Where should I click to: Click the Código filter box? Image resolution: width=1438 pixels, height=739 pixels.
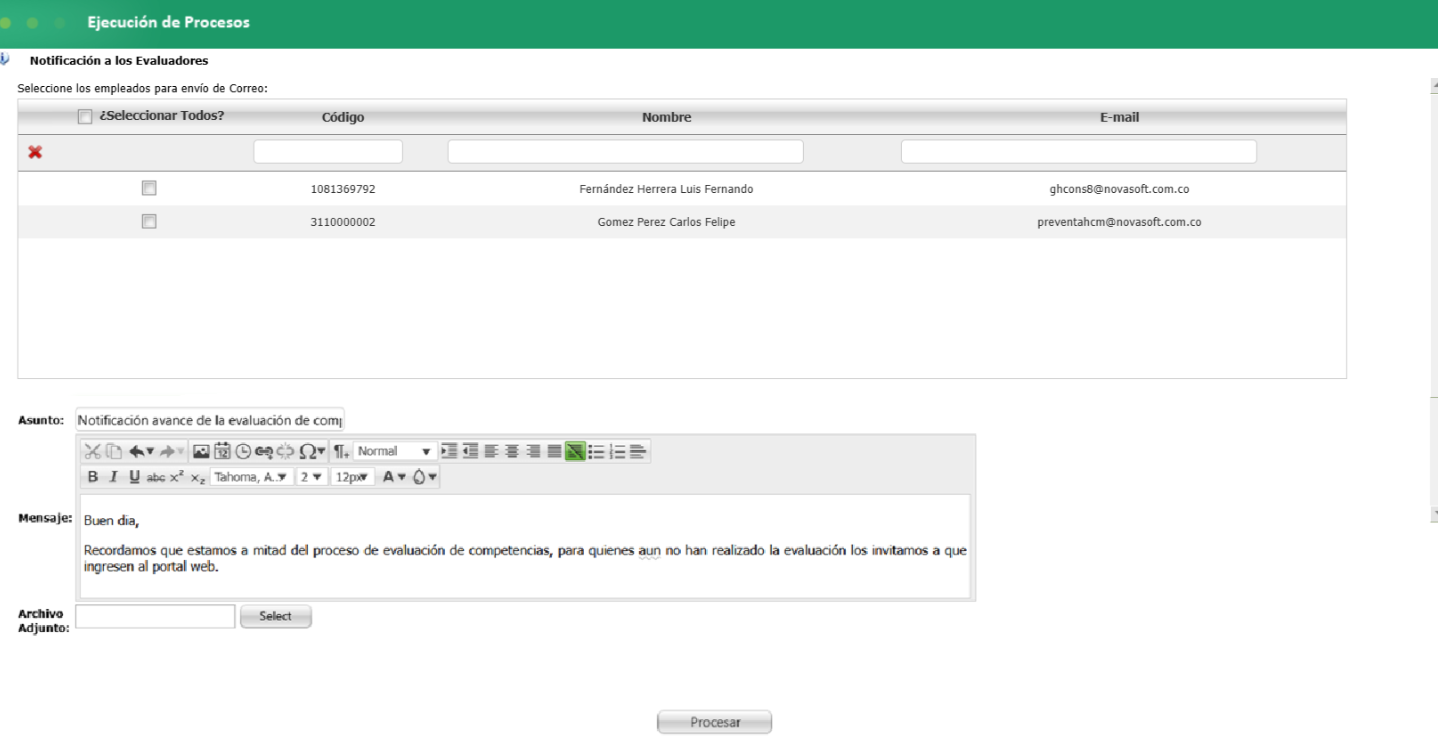(x=328, y=151)
